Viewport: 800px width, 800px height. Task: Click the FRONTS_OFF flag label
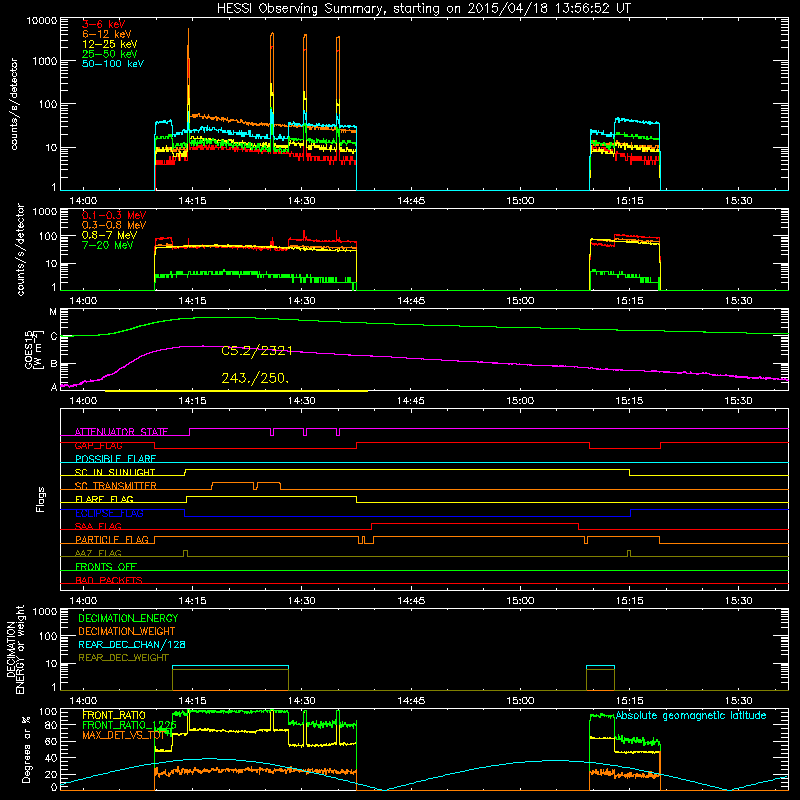click(x=106, y=567)
